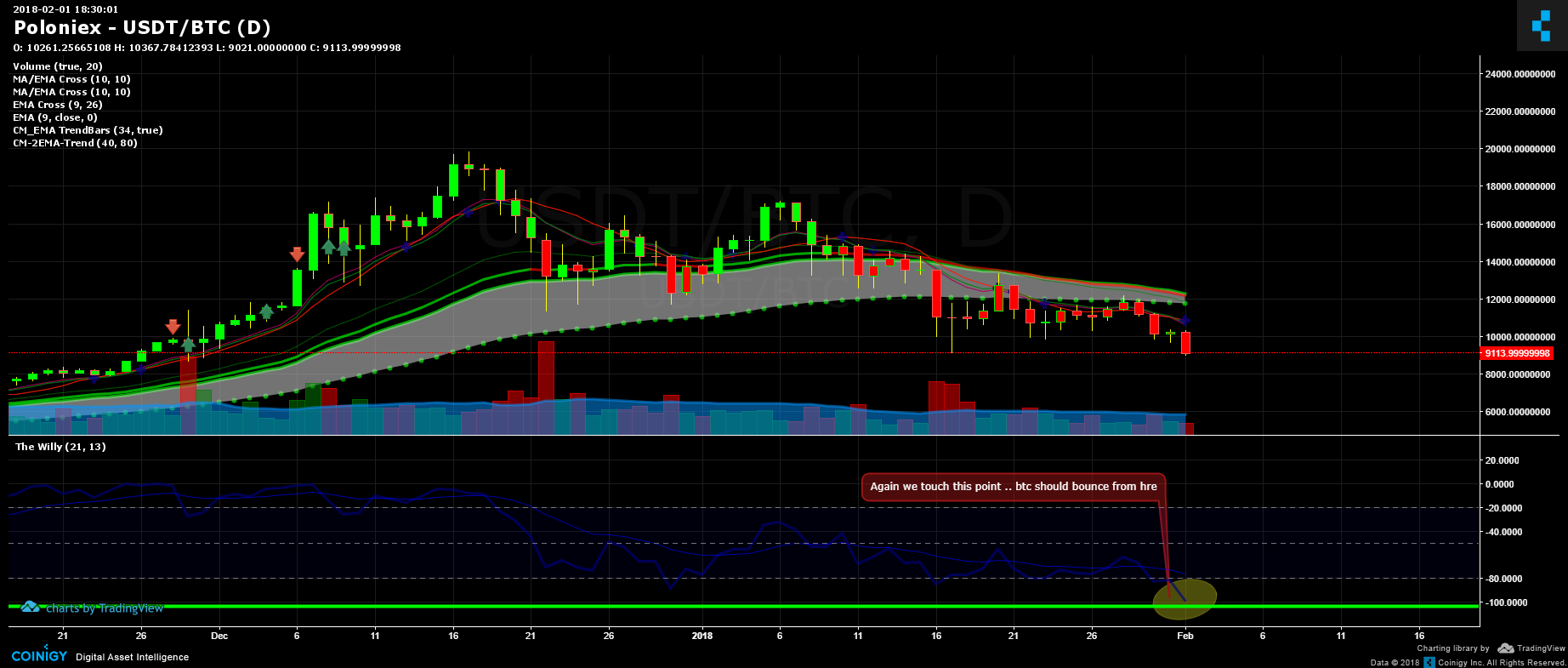The image size is (1568, 668).
Task: Click the 'Feb' date axis label
Action: pos(1185,636)
